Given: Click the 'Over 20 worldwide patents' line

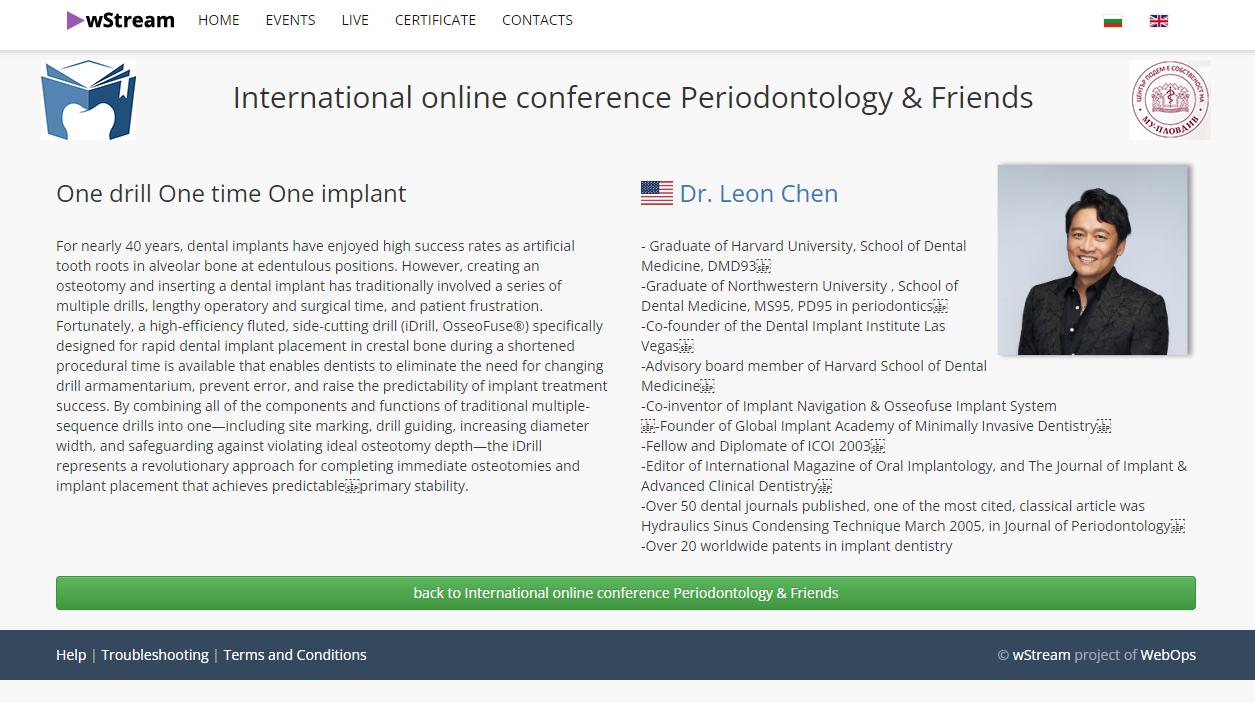Looking at the screenshot, I should pyautogui.click(x=797, y=546).
